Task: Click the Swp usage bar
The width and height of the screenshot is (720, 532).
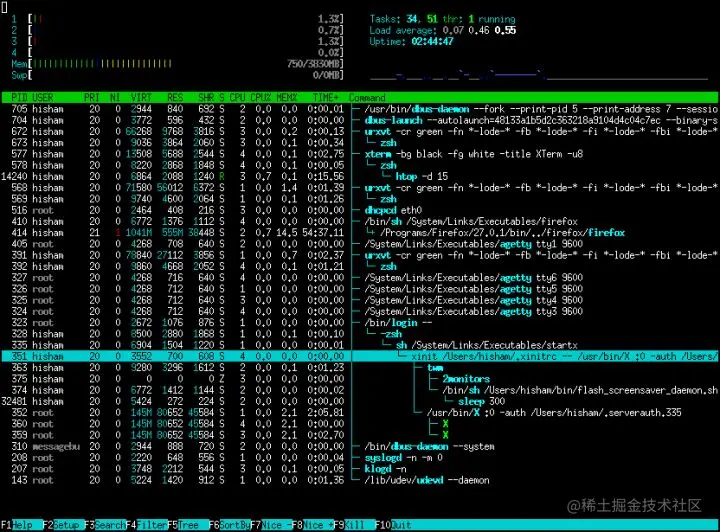Action: click(178, 75)
